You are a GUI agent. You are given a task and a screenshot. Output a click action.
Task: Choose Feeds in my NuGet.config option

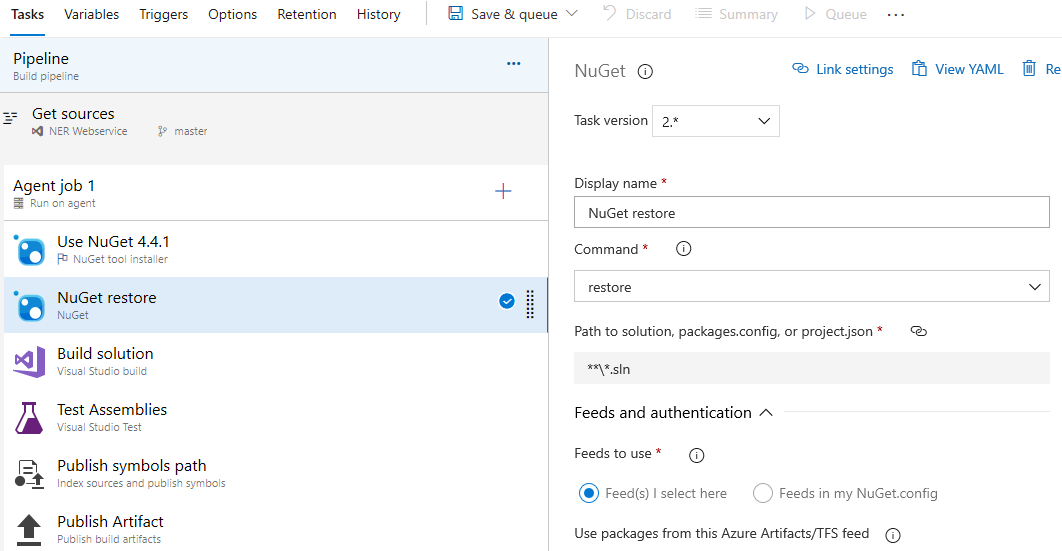pos(763,493)
